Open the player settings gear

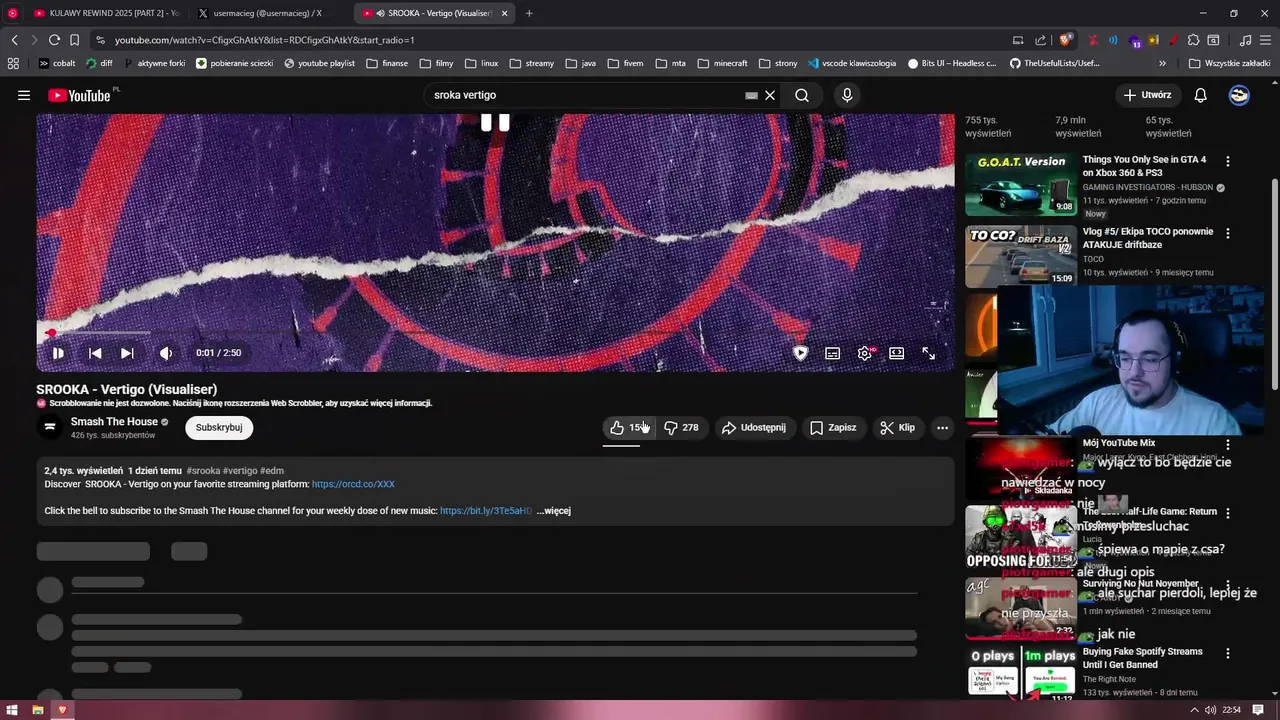coord(865,353)
